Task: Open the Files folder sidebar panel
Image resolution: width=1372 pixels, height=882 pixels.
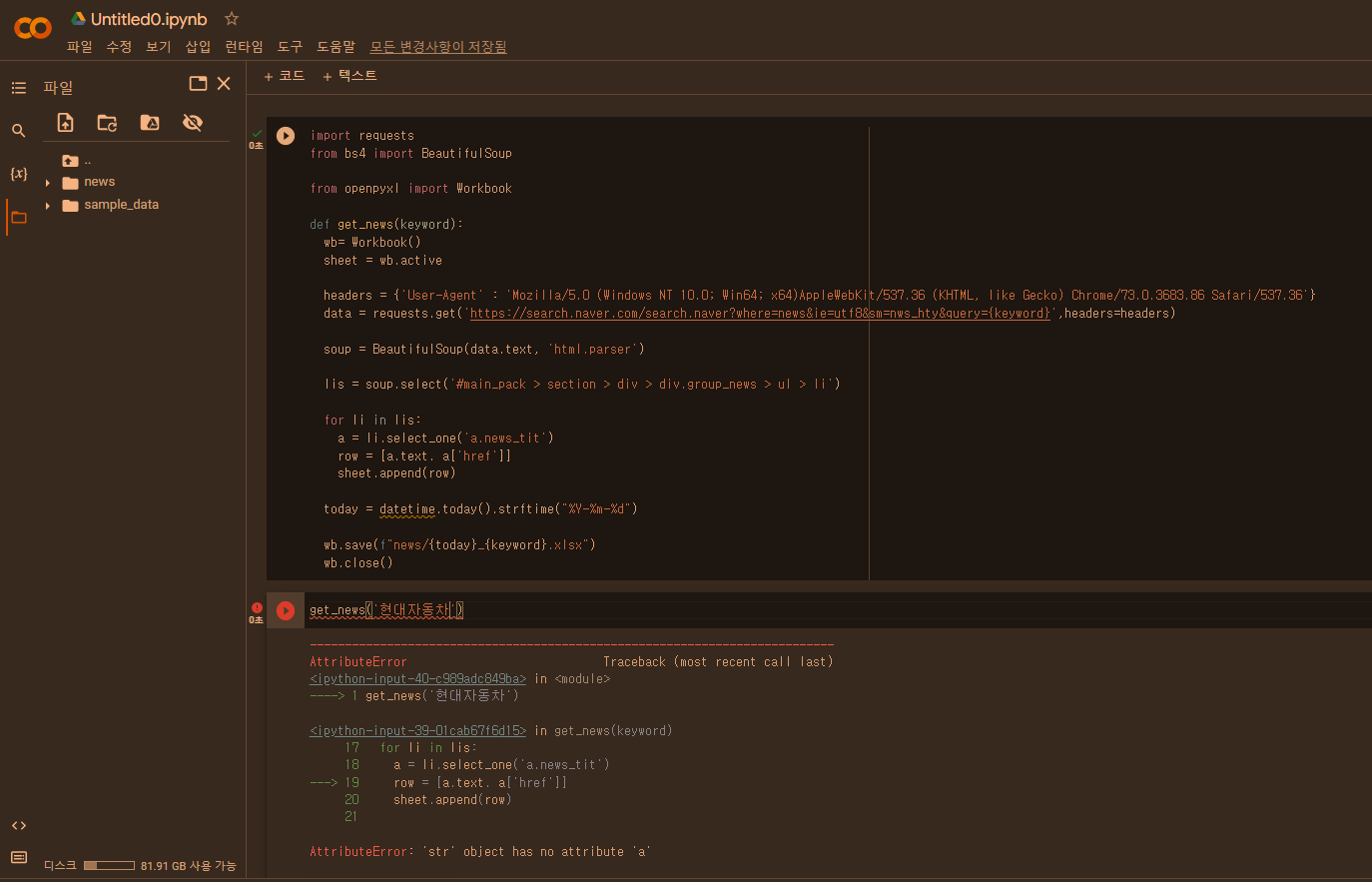Action: coord(18,217)
